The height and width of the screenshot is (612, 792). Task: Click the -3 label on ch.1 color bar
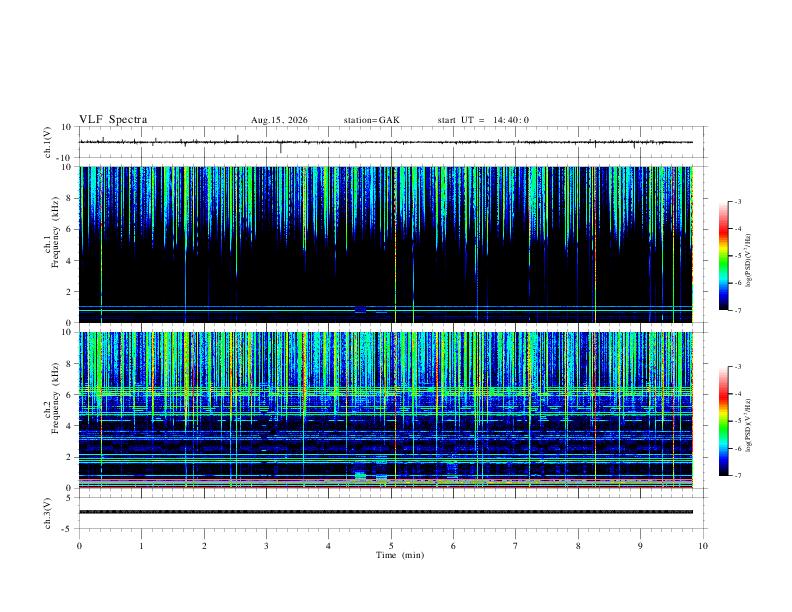click(x=737, y=201)
